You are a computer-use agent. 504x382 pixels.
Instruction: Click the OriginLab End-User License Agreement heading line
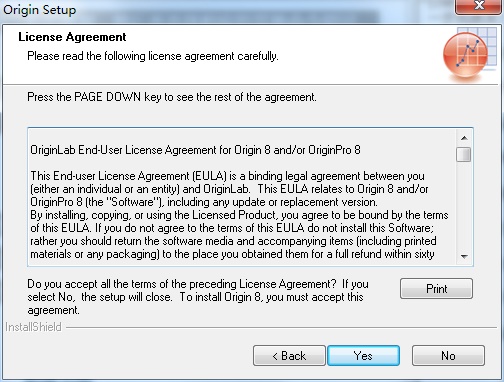coord(195,150)
